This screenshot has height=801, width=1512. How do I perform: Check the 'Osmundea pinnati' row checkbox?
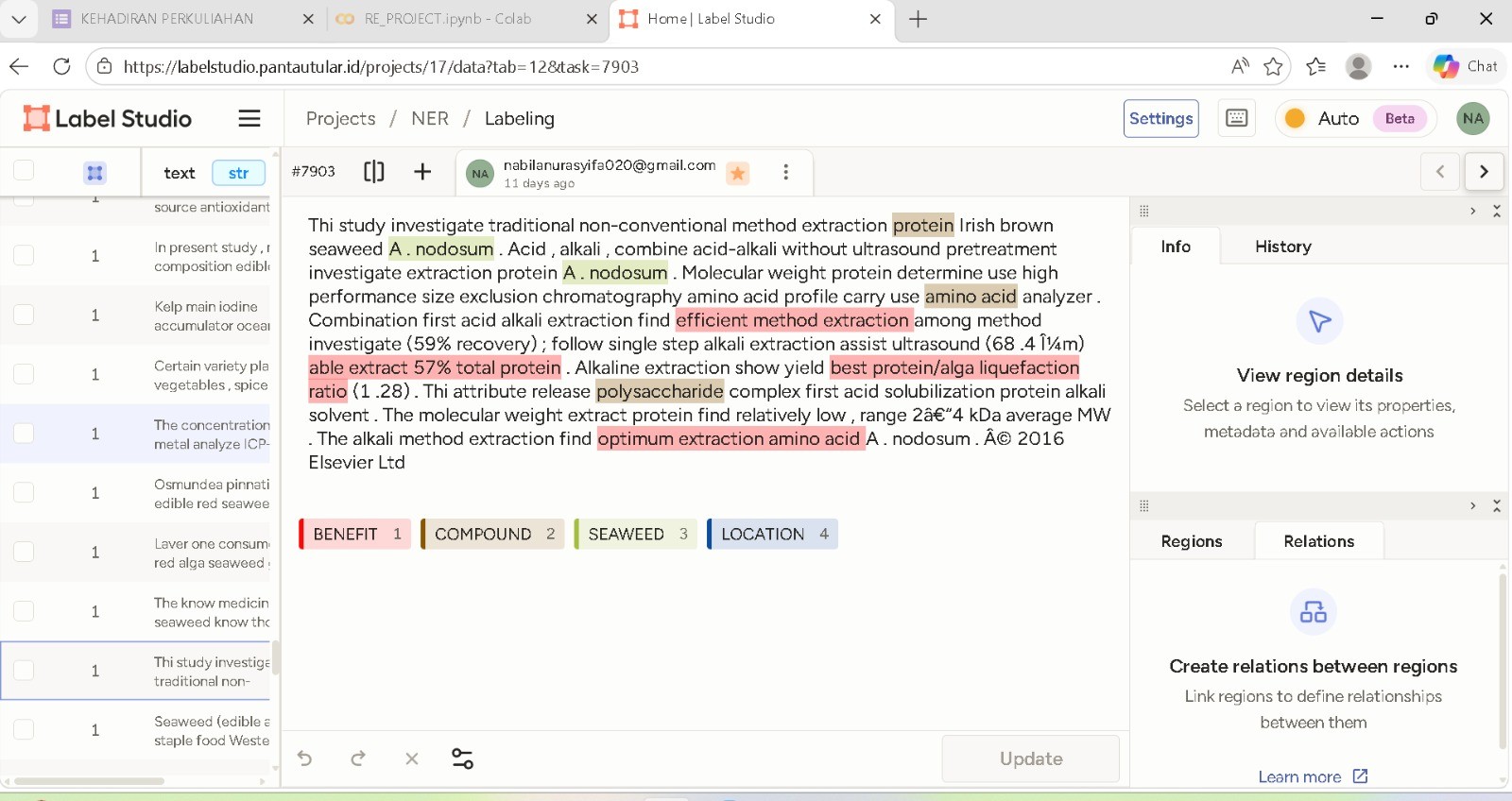(24, 492)
